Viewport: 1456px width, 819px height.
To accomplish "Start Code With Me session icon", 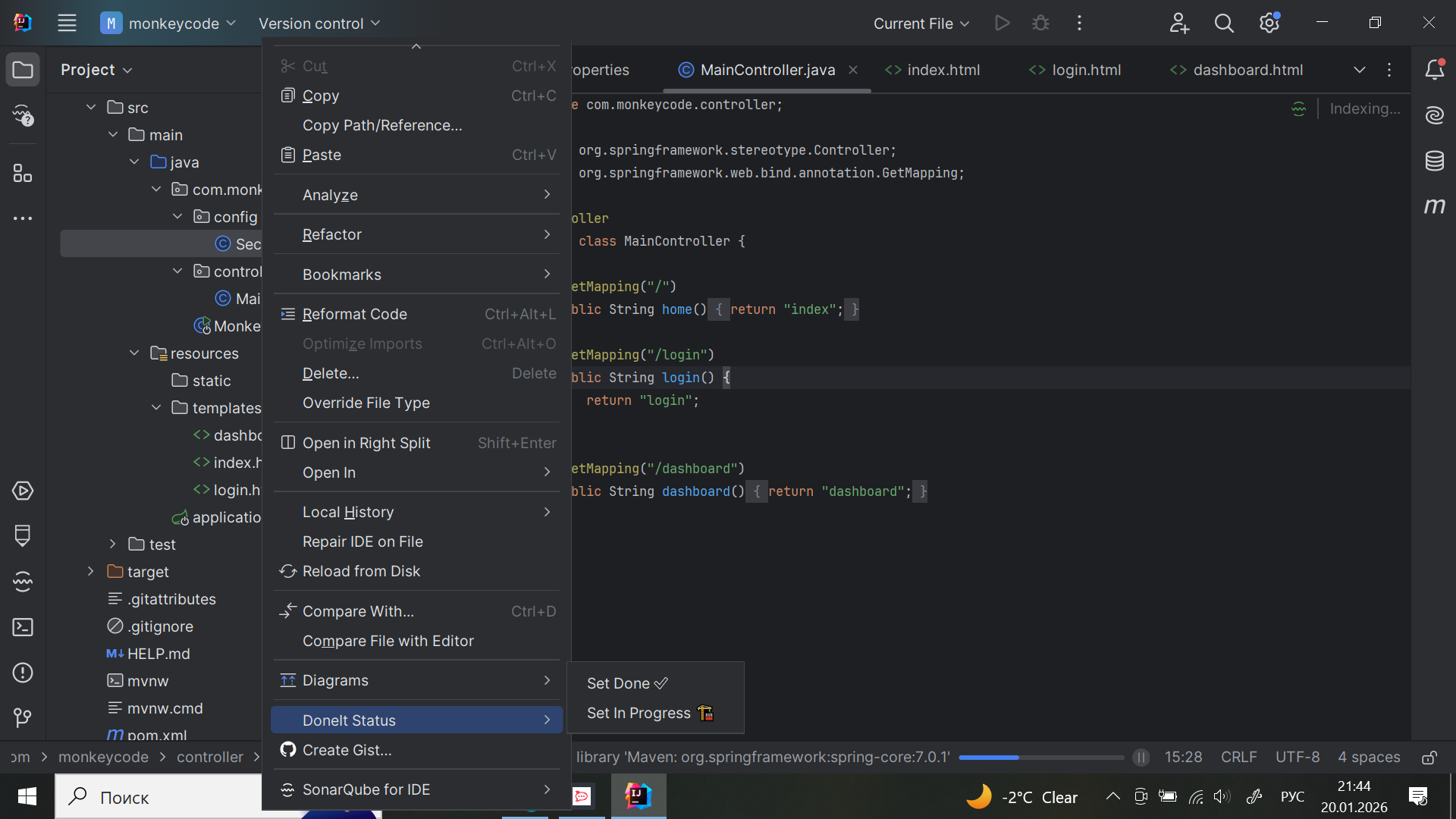I will pos(1178,24).
